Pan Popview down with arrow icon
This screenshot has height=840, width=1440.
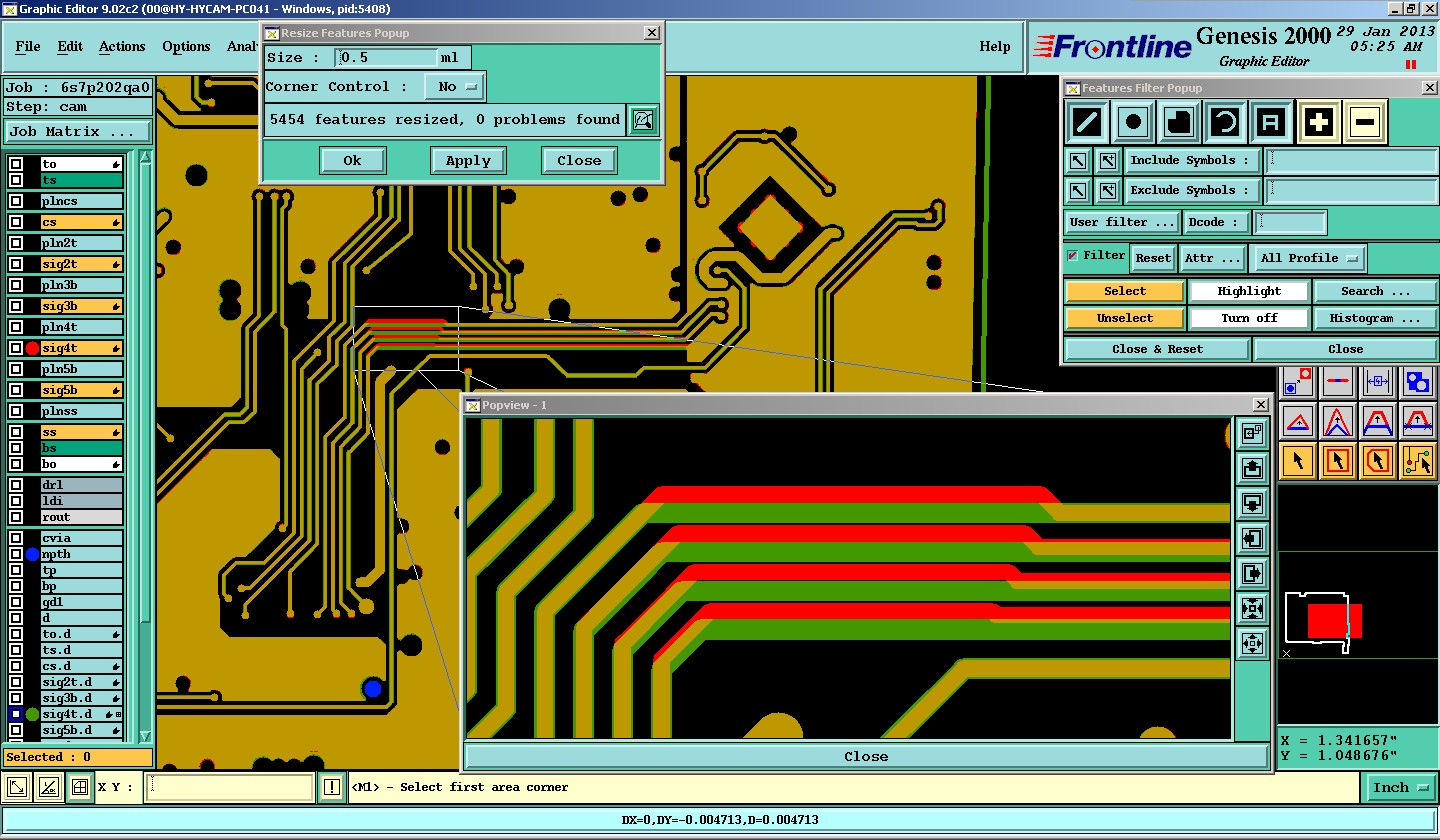(x=1252, y=504)
